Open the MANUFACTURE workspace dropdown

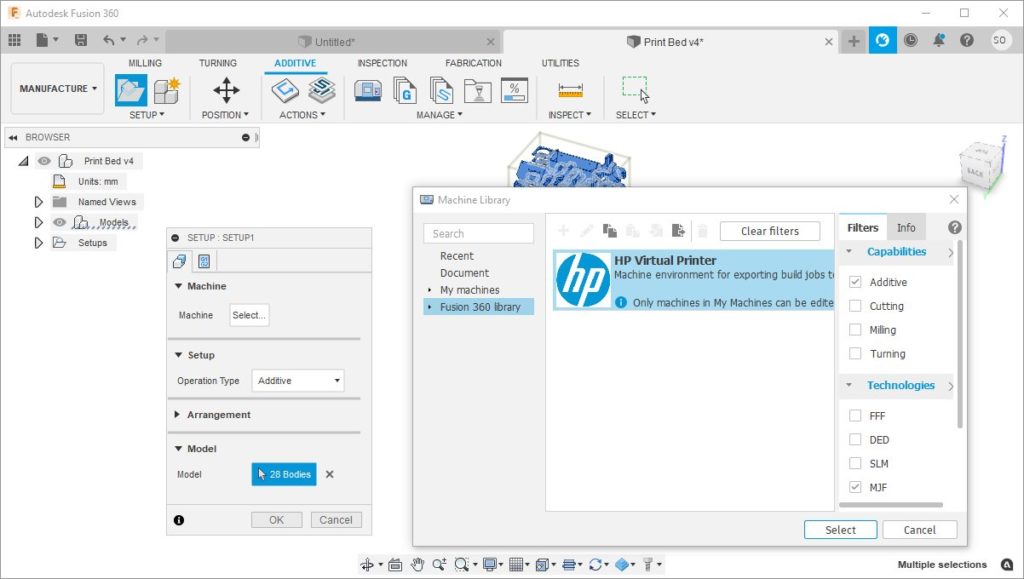click(58, 89)
